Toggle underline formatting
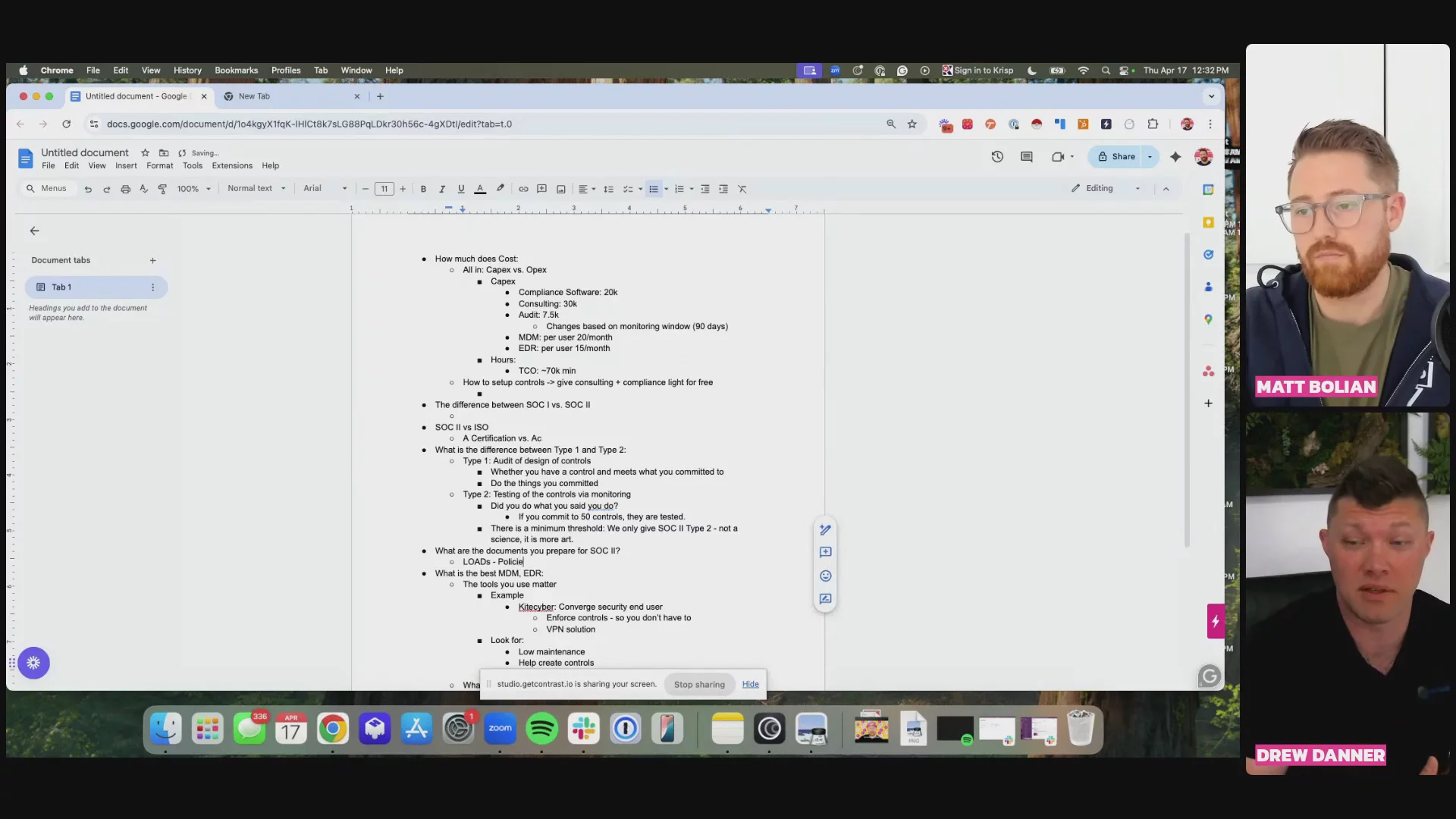 click(x=461, y=189)
